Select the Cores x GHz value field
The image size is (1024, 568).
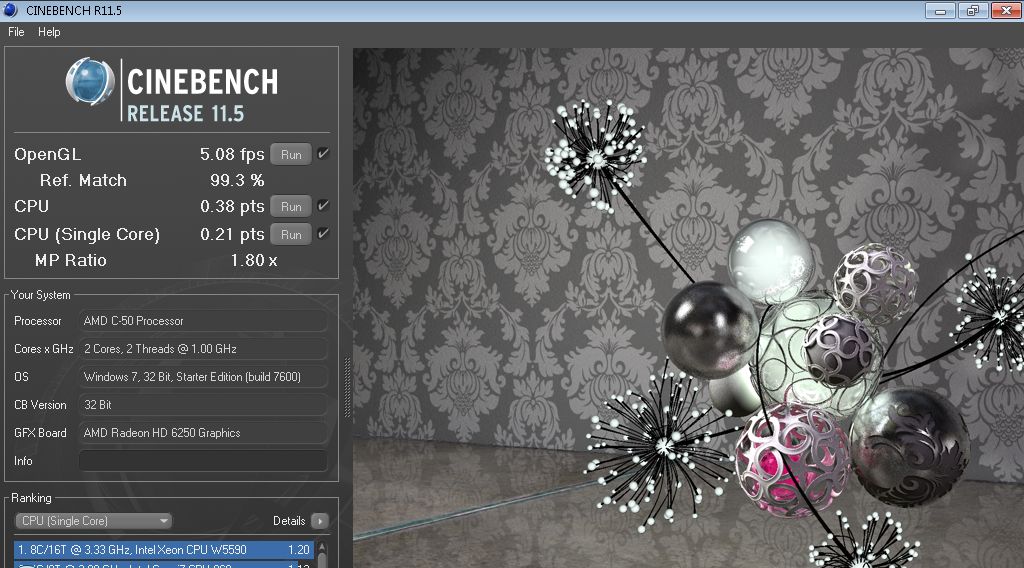203,349
